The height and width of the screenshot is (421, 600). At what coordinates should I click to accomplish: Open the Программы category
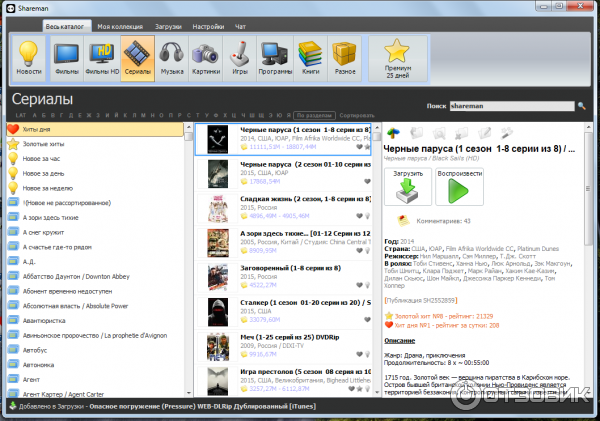pos(275,62)
